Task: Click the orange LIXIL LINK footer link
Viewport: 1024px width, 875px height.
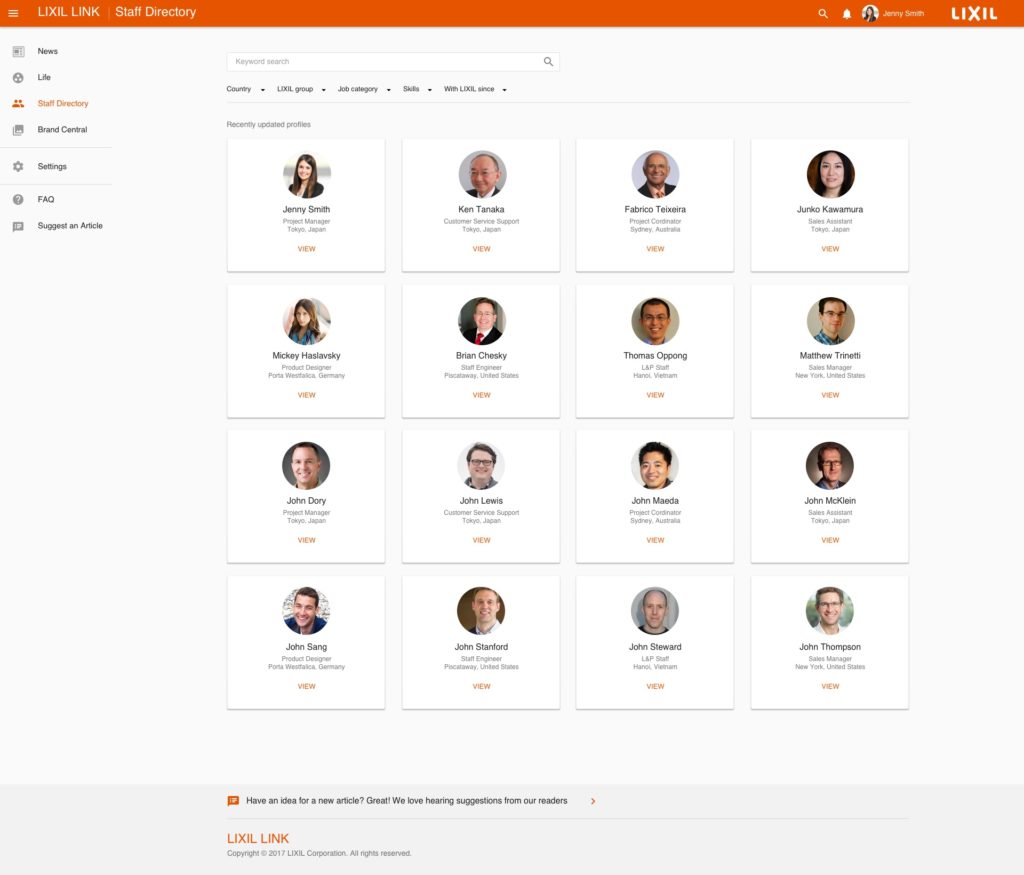Action: [x=258, y=838]
